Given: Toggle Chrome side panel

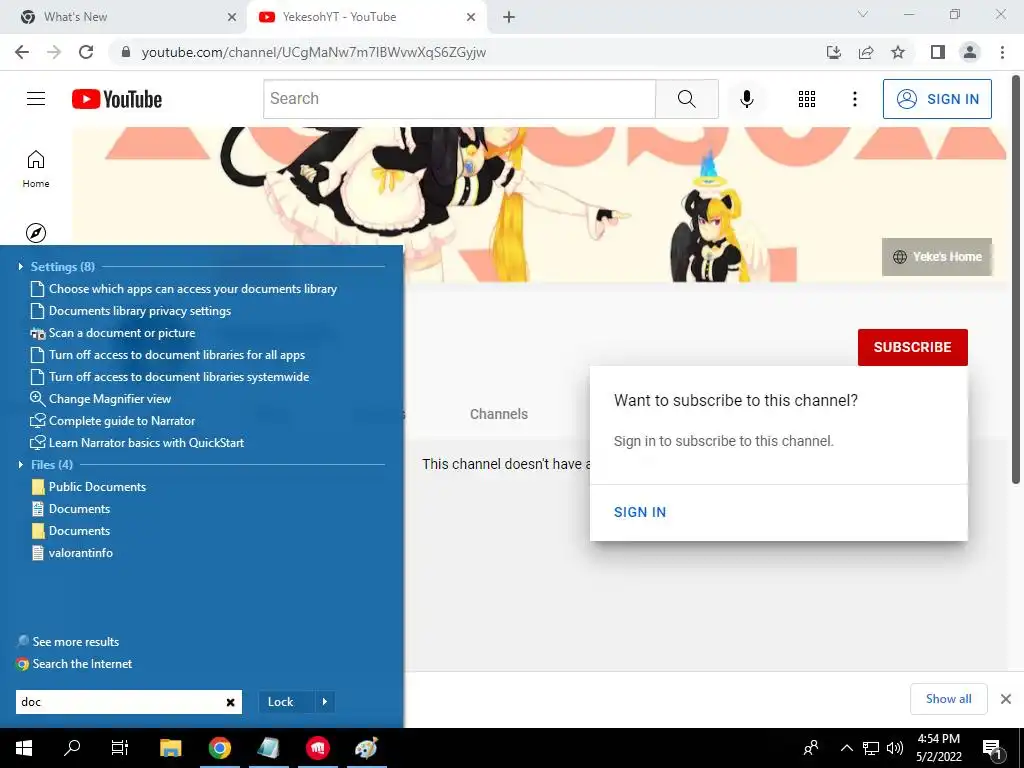Looking at the screenshot, I should tap(938, 52).
